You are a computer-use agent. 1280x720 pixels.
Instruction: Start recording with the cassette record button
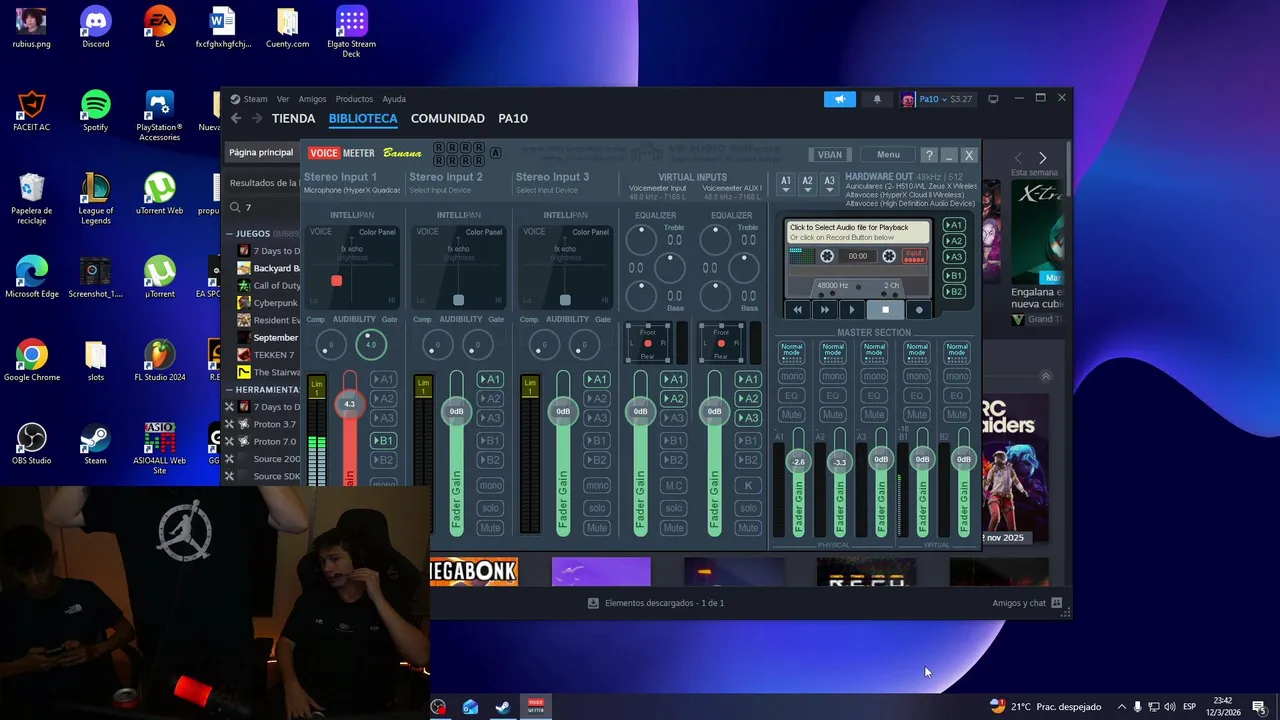click(x=919, y=310)
